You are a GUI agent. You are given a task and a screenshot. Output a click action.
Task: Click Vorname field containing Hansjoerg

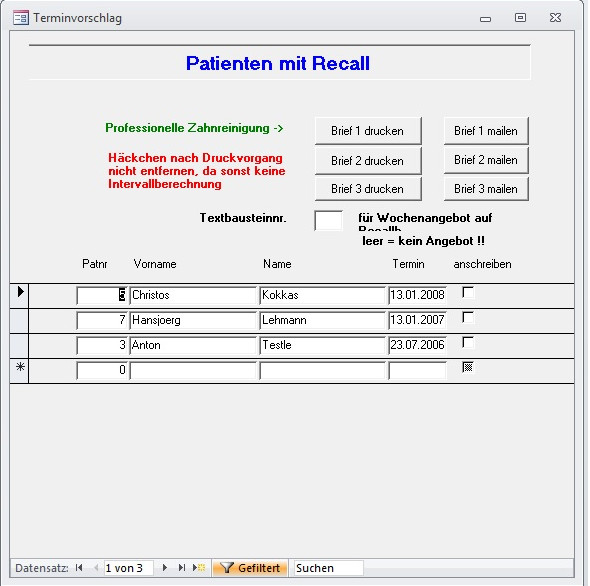click(x=193, y=320)
